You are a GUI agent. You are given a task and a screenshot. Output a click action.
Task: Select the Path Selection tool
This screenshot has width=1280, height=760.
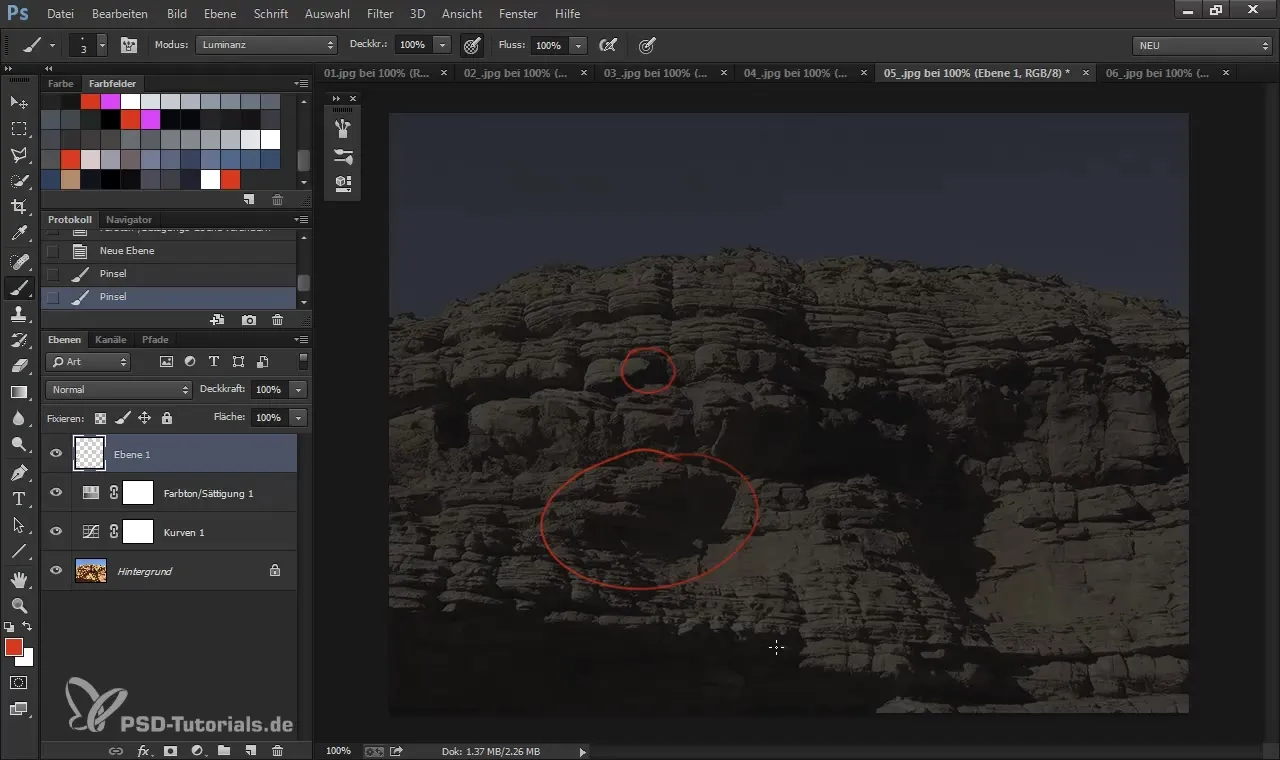19,524
